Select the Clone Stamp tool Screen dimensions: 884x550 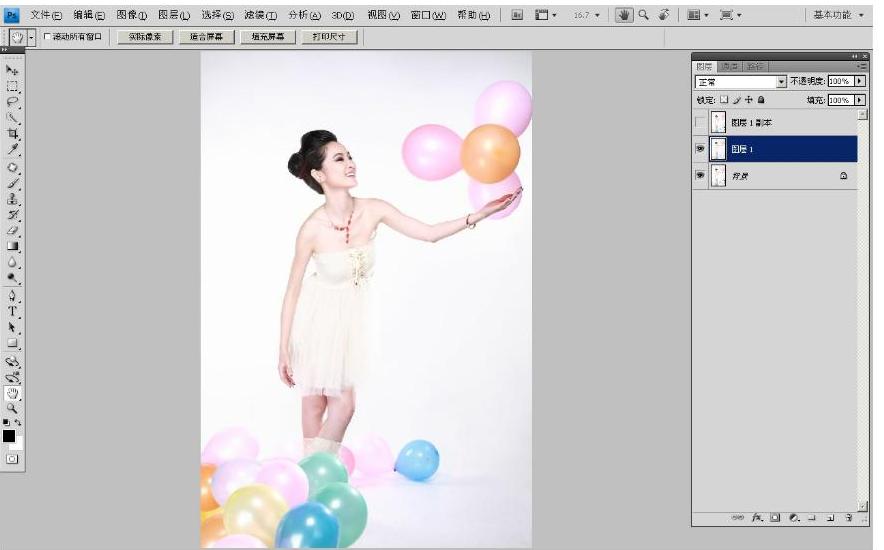click(x=12, y=199)
